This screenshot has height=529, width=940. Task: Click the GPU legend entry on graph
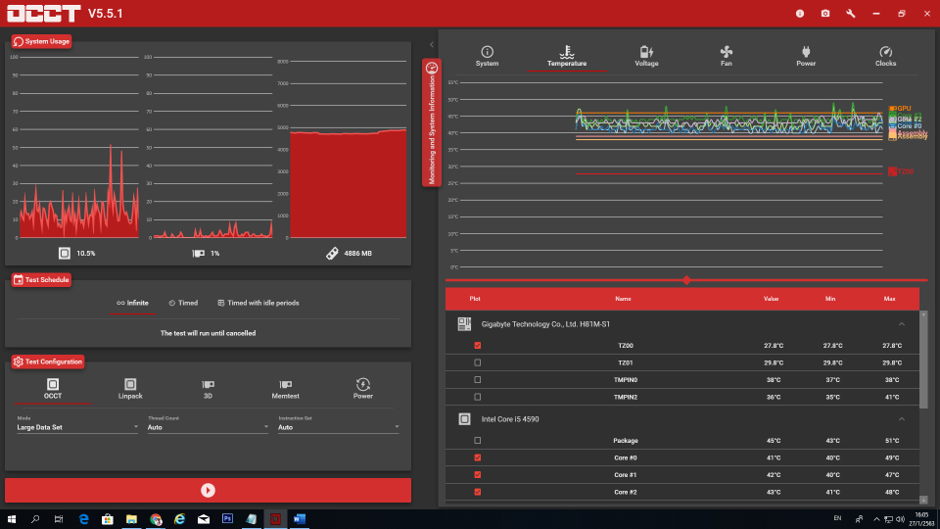900,109
